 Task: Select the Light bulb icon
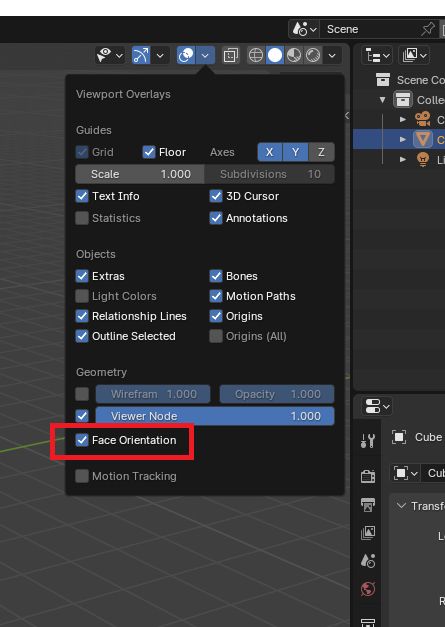click(x=423, y=159)
